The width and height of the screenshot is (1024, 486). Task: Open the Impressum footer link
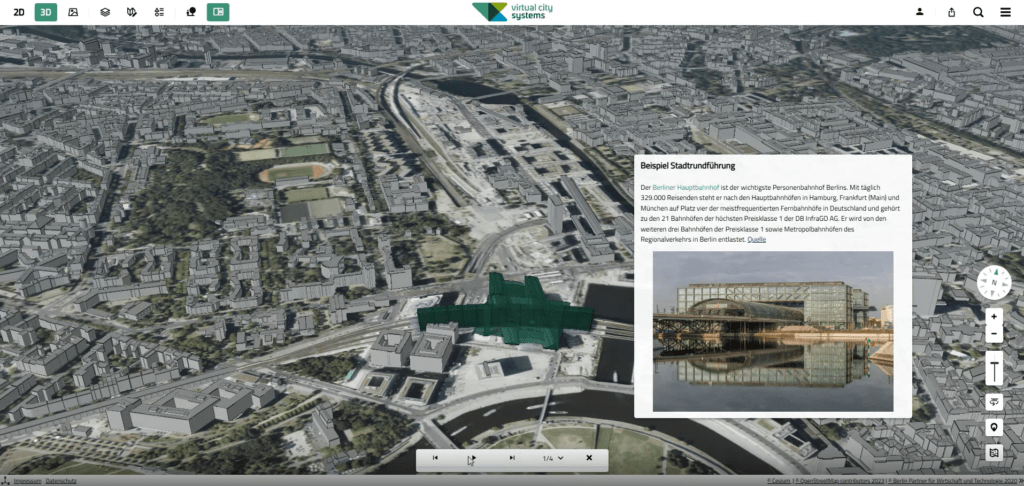[x=28, y=481]
